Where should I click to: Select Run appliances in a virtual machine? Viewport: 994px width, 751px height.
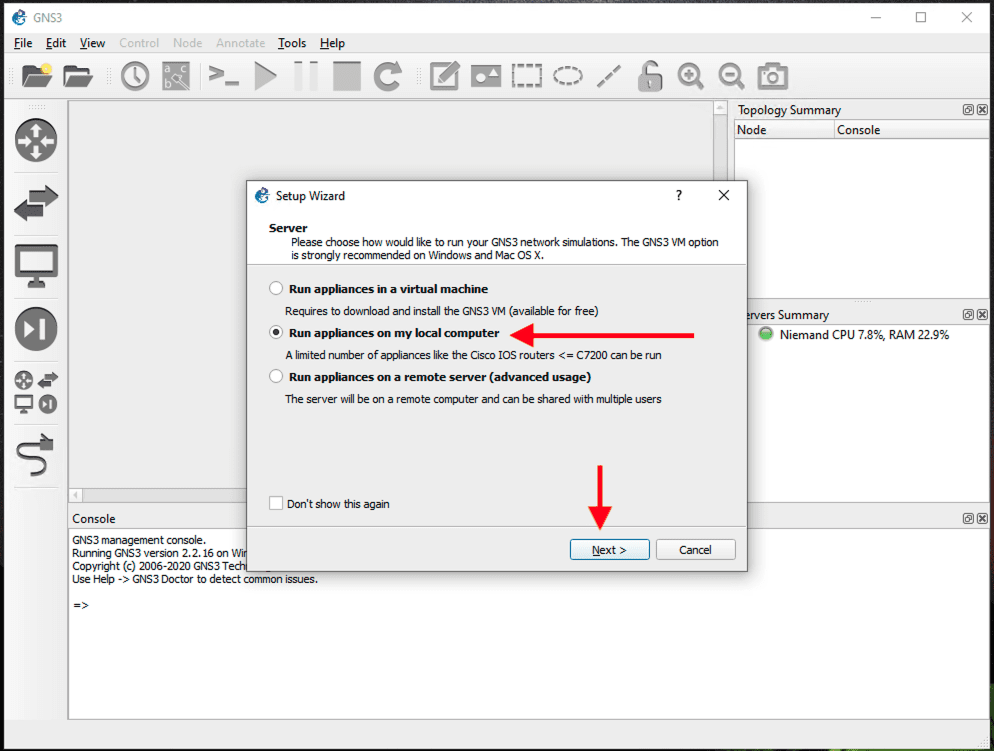277,289
